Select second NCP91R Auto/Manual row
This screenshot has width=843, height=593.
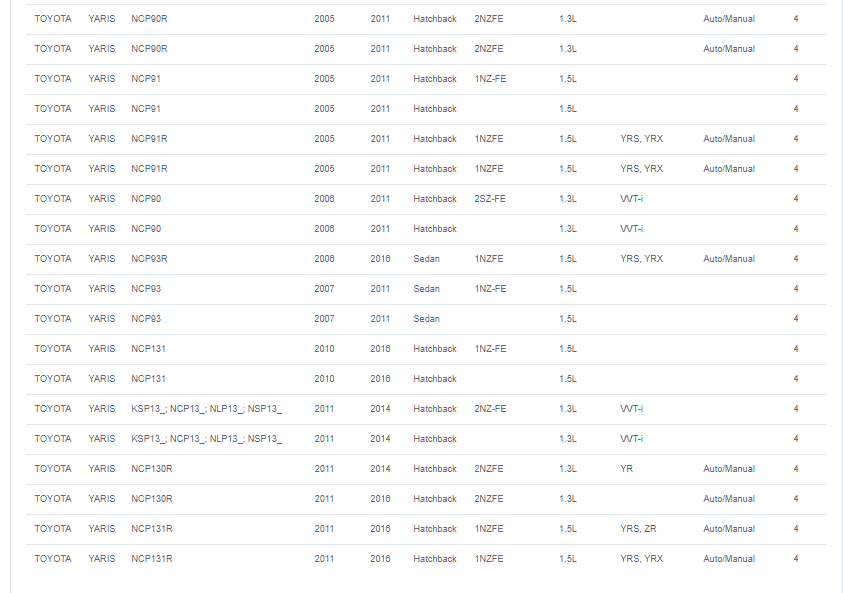point(425,169)
